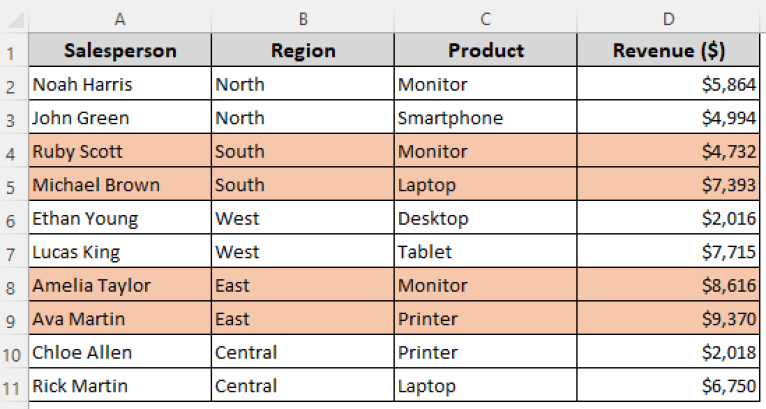Select the Revenue ($) header cell
The image size is (766, 409).
[668, 51]
